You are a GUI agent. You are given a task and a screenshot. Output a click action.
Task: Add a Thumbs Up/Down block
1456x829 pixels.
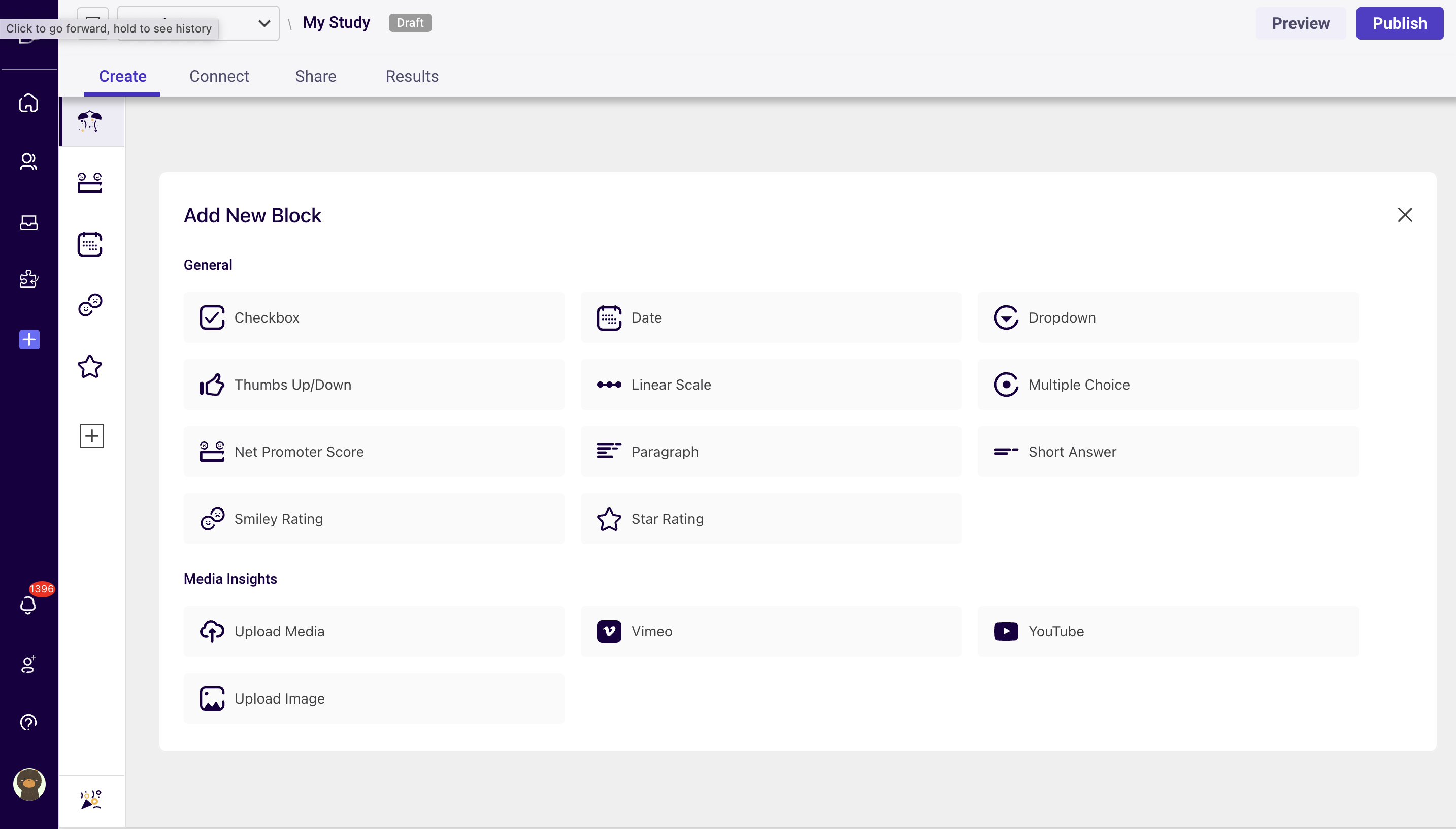(374, 385)
